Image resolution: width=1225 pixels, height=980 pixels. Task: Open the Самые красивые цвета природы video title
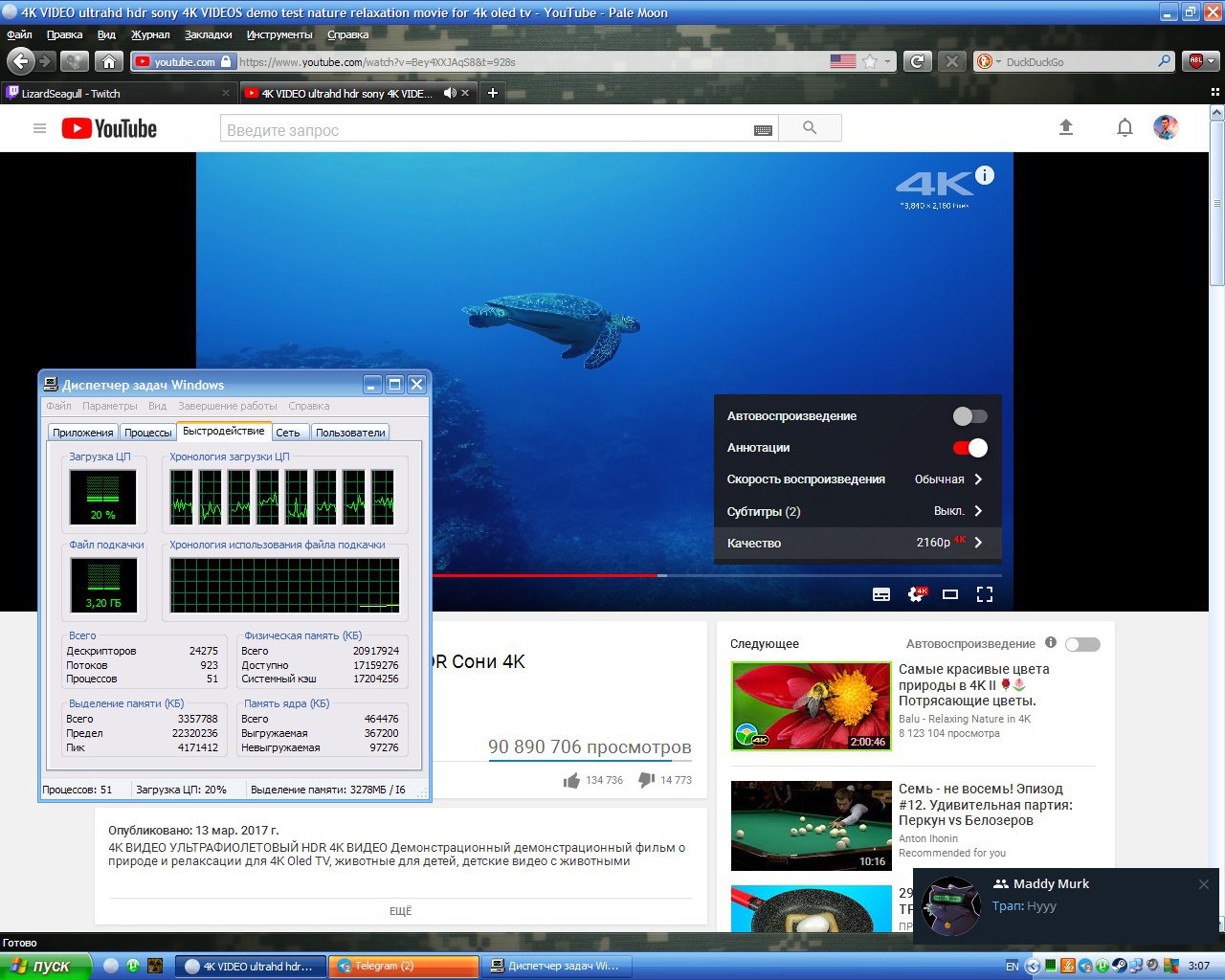click(973, 685)
